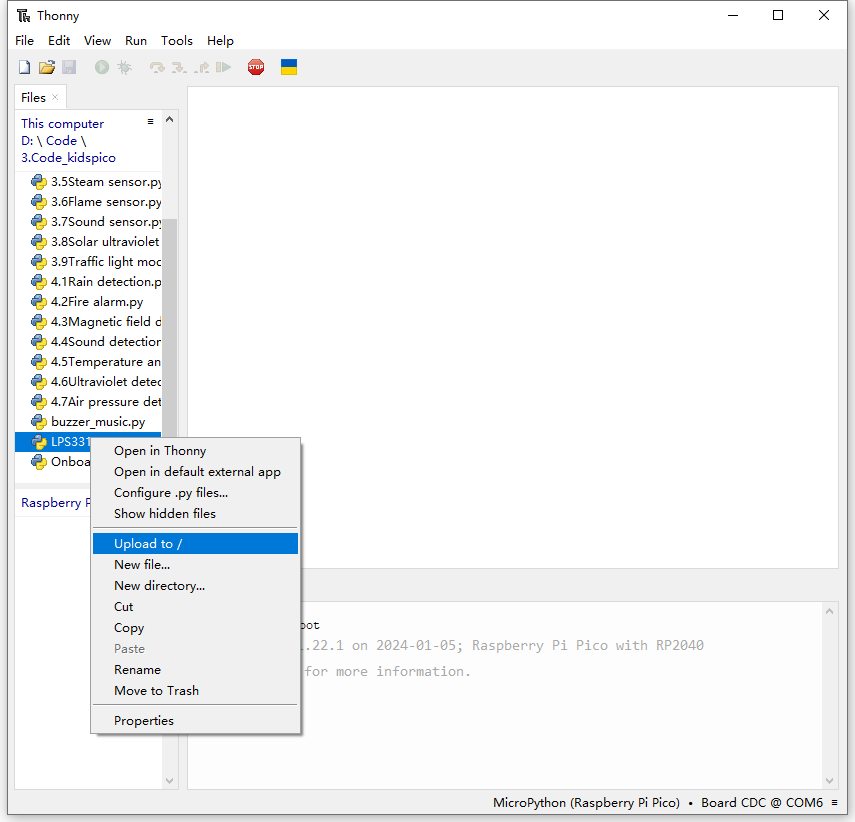Click the This computer link
This screenshot has width=855, height=822.
[63, 124]
